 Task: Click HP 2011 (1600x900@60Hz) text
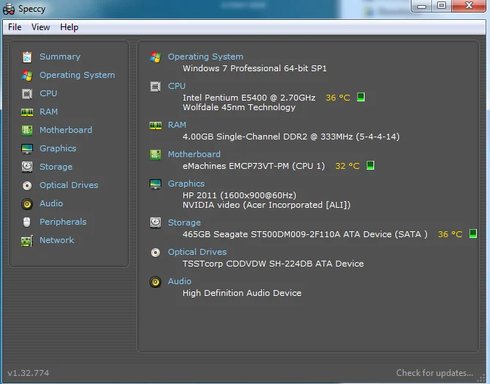(x=239, y=195)
